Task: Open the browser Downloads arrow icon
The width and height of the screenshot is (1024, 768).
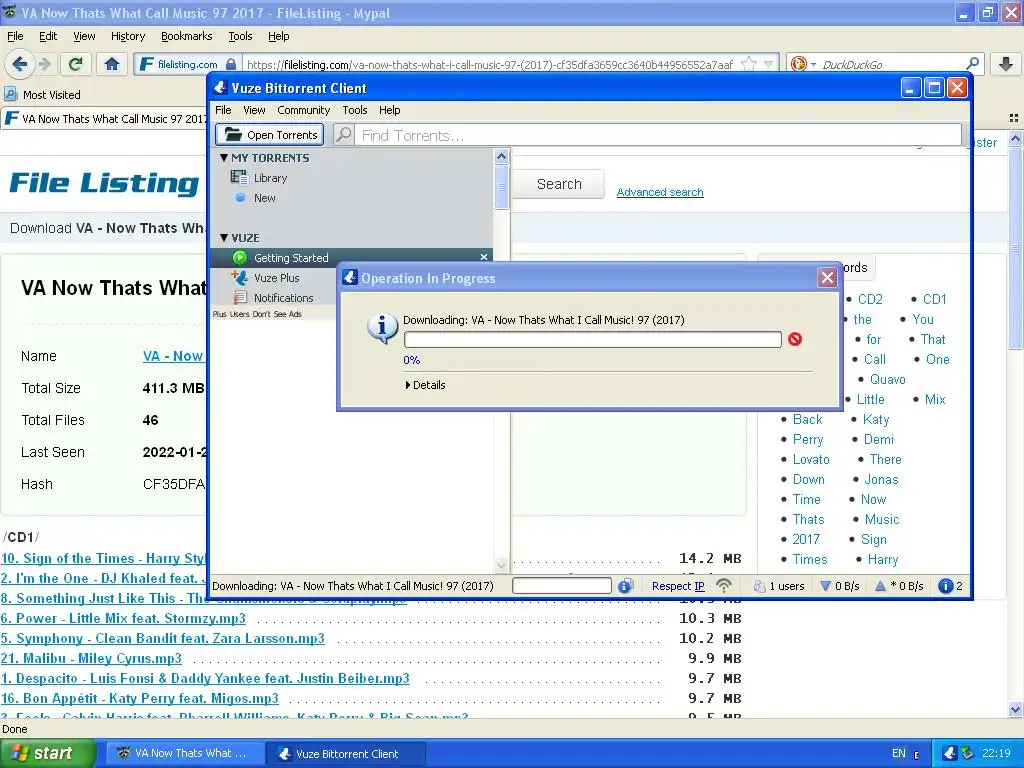Action: [x=1006, y=64]
